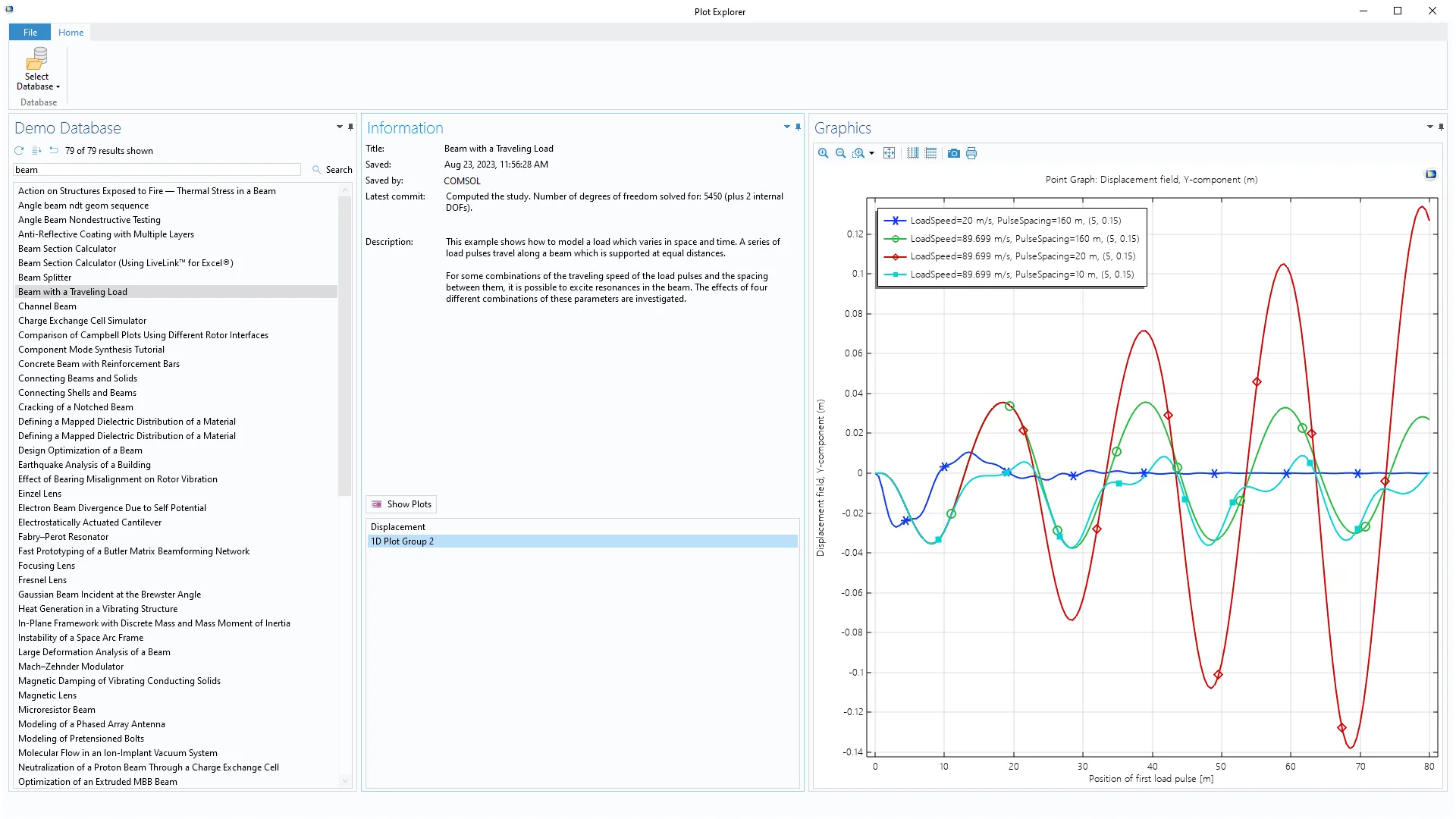Click the Print graphics icon

tap(971, 153)
